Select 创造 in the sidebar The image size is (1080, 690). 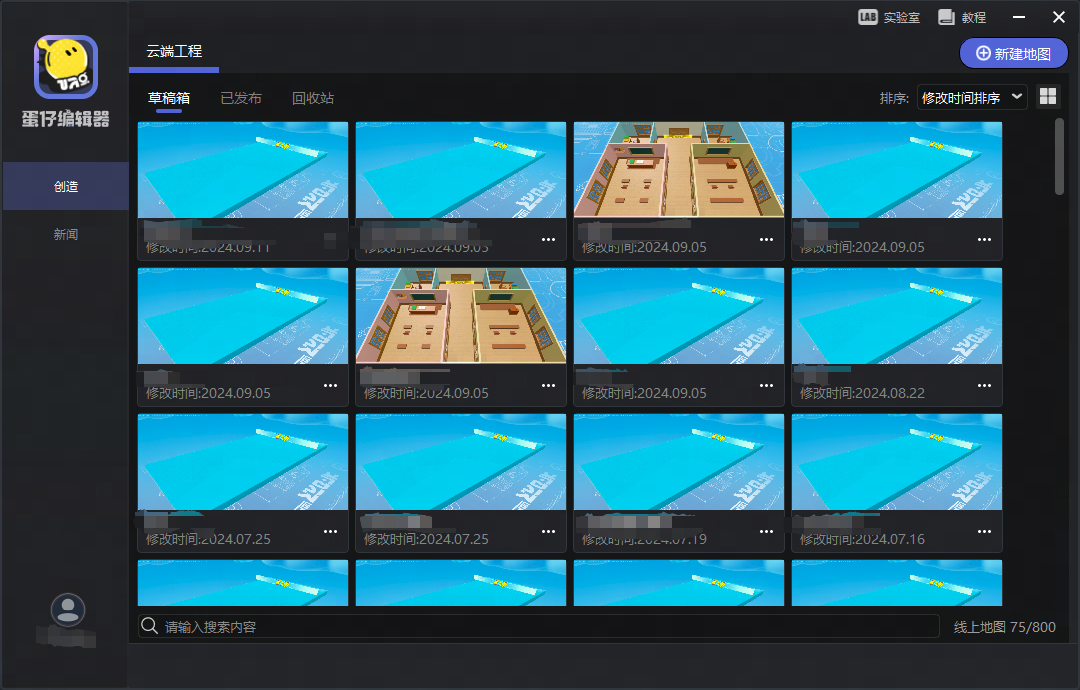(66, 186)
